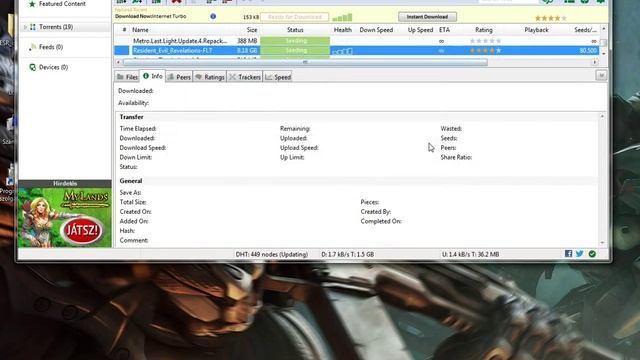The image size is (640, 360).
Task: Select Torrents (19) in the sidebar
Action: pos(56,27)
